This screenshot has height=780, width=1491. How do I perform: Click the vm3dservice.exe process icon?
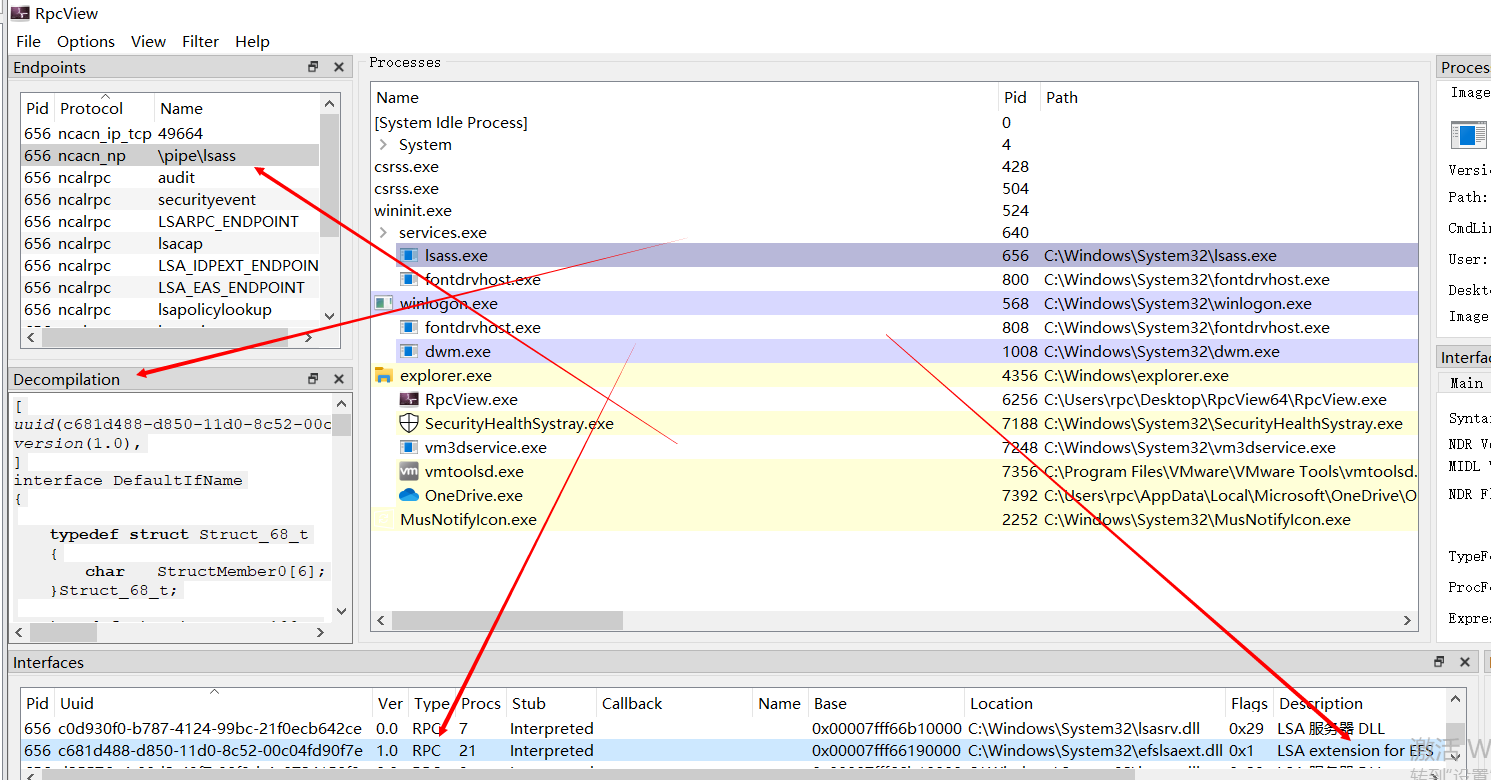tap(409, 447)
